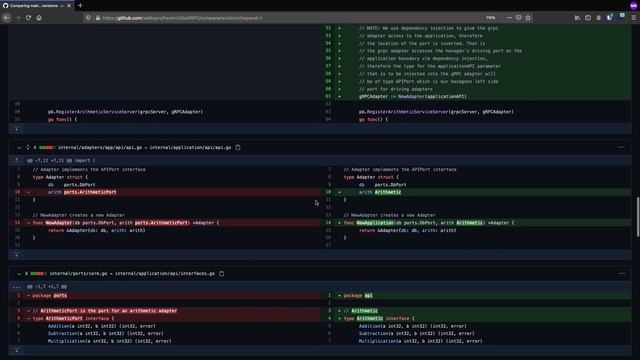This screenshot has height=360, width=640.
Task: Expand down below go func() lines
Action: [x=17, y=129]
